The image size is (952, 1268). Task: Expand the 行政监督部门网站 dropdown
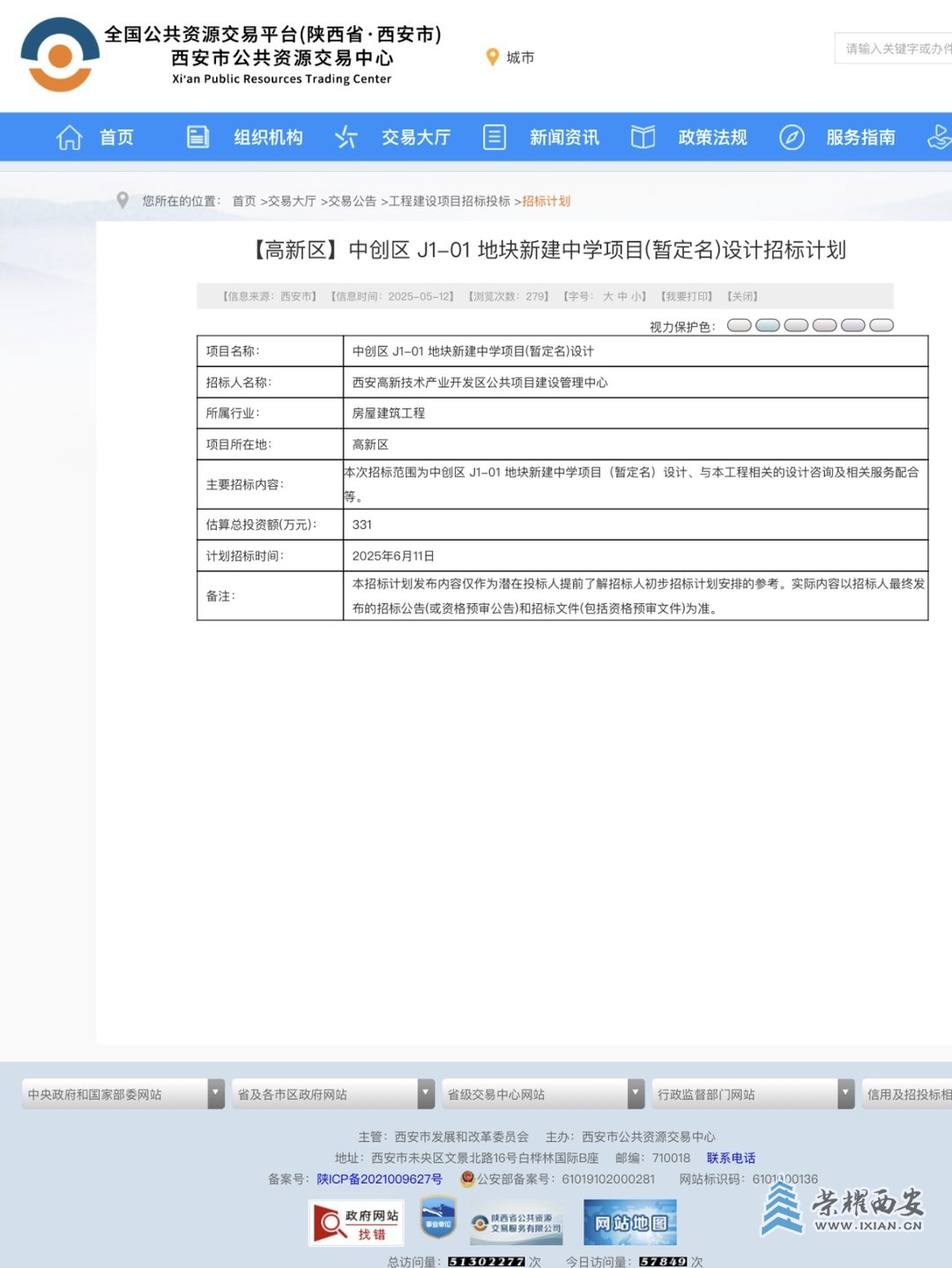tap(754, 1094)
